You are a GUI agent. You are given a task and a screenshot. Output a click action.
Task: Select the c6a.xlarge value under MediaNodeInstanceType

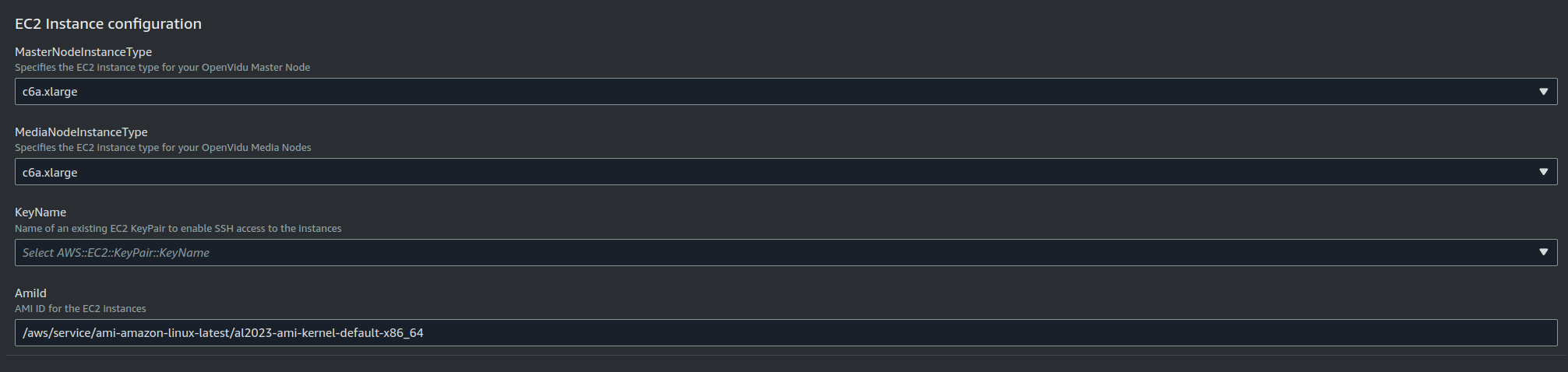(x=50, y=172)
